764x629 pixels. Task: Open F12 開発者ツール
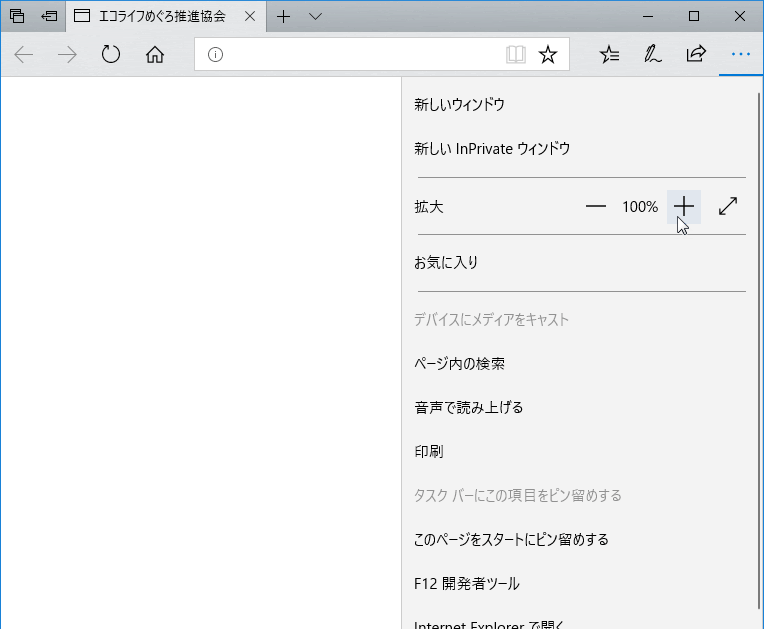click(579, 584)
